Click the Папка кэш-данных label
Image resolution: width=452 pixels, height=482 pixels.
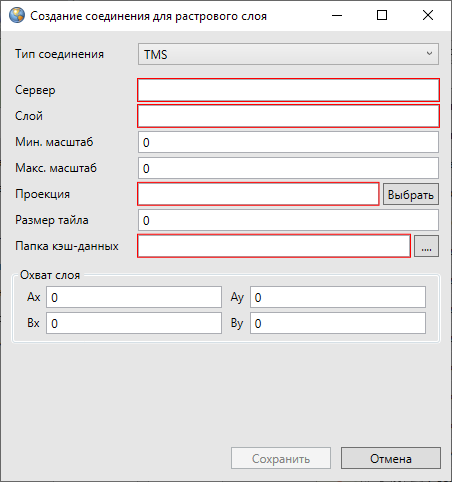[x=67, y=246]
